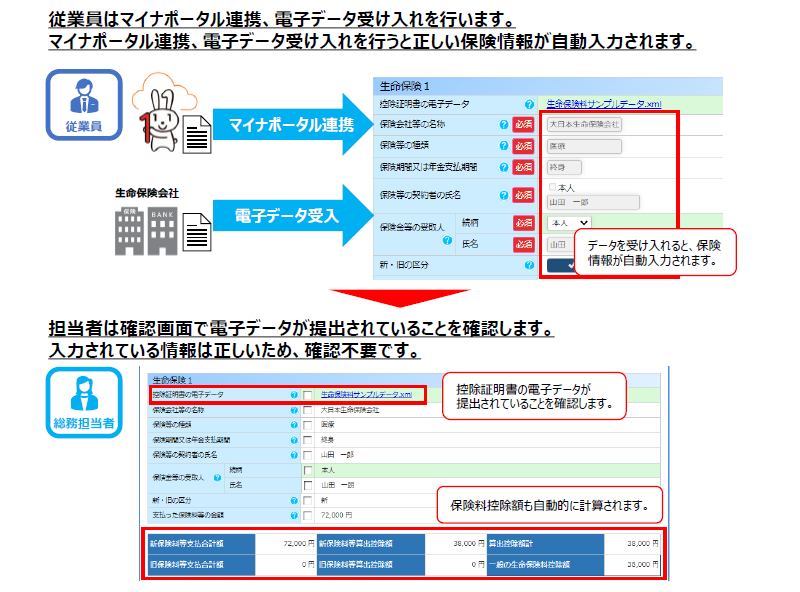800x592 pixels.
Task: Click the help icon for 支払った保険料等の金額 in confirmation screen
Action: (x=294, y=515)
